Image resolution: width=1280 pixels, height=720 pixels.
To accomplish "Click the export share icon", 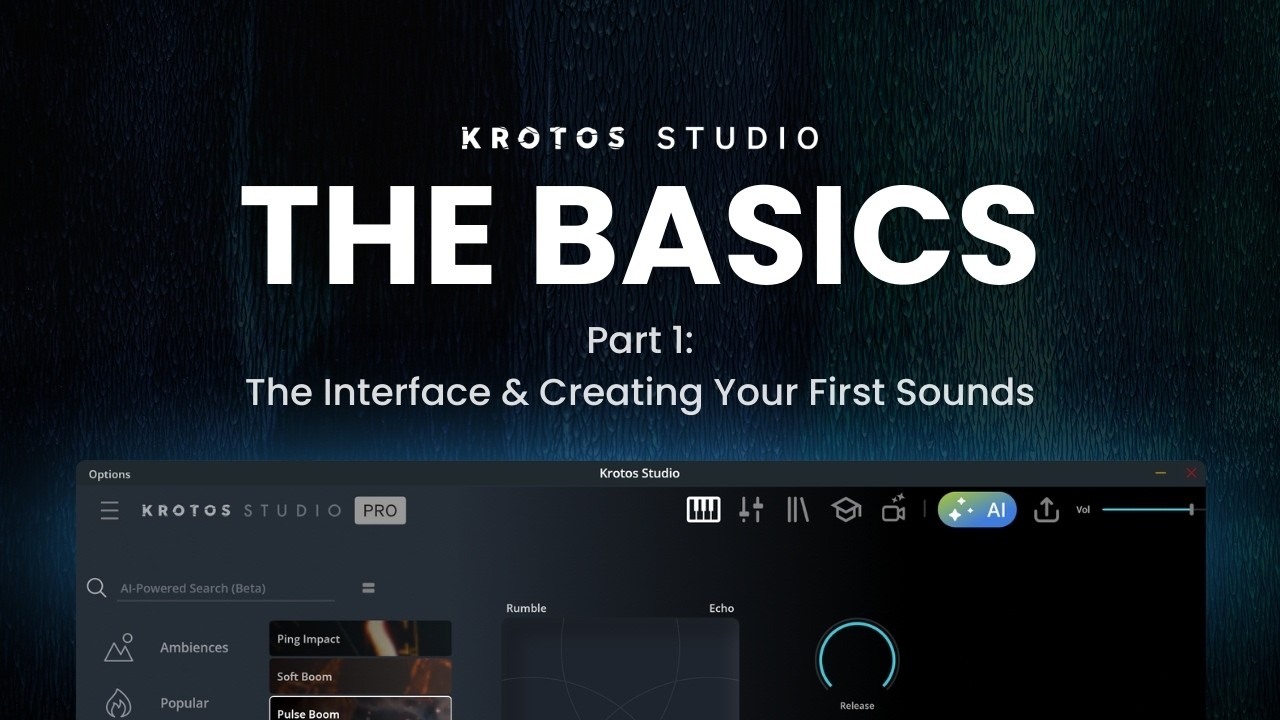I will tap(1046, 510).
